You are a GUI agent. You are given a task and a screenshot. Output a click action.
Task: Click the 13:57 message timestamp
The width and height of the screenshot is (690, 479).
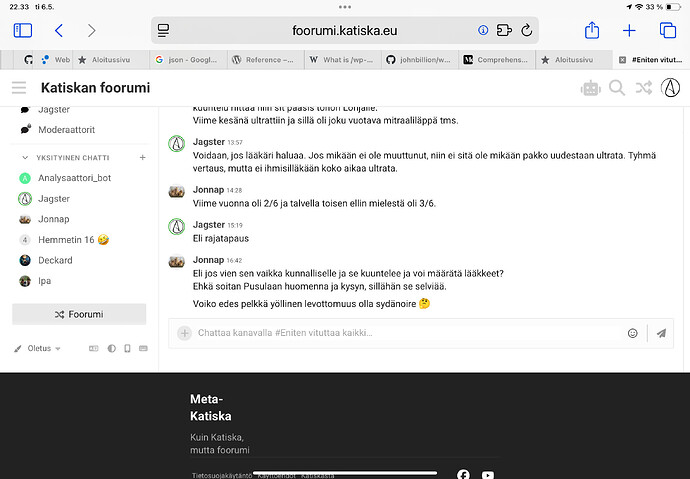[x=235, y=143]
